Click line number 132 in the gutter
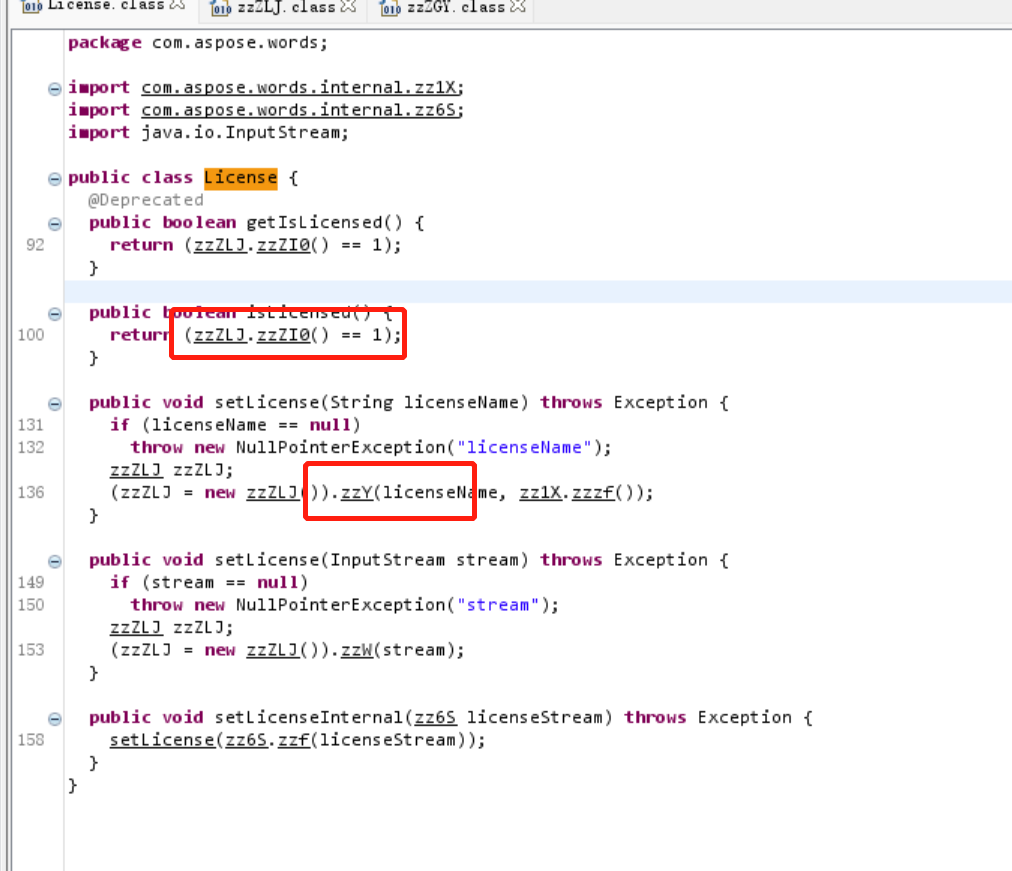The width and height of the screenshot is (1012, 871). (x=31, y=448)
